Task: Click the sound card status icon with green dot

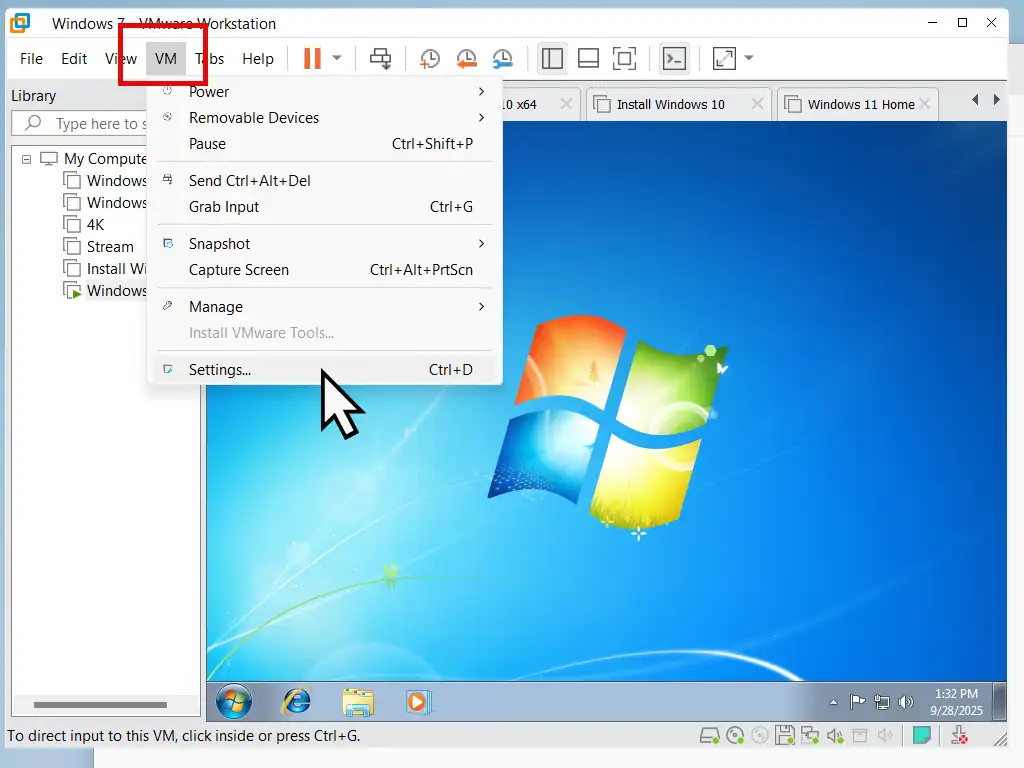Action: pos(835,736)
